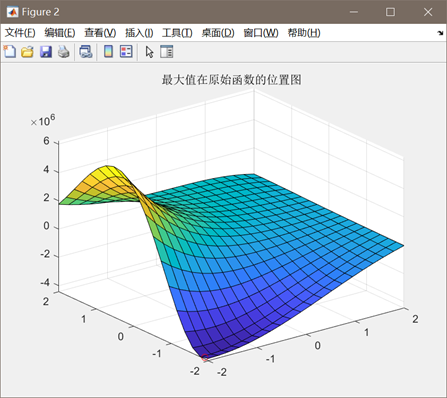Insert a legend using the toolbar icon
This screenshot has width=447, height=398.
click(x=126, y=52)
